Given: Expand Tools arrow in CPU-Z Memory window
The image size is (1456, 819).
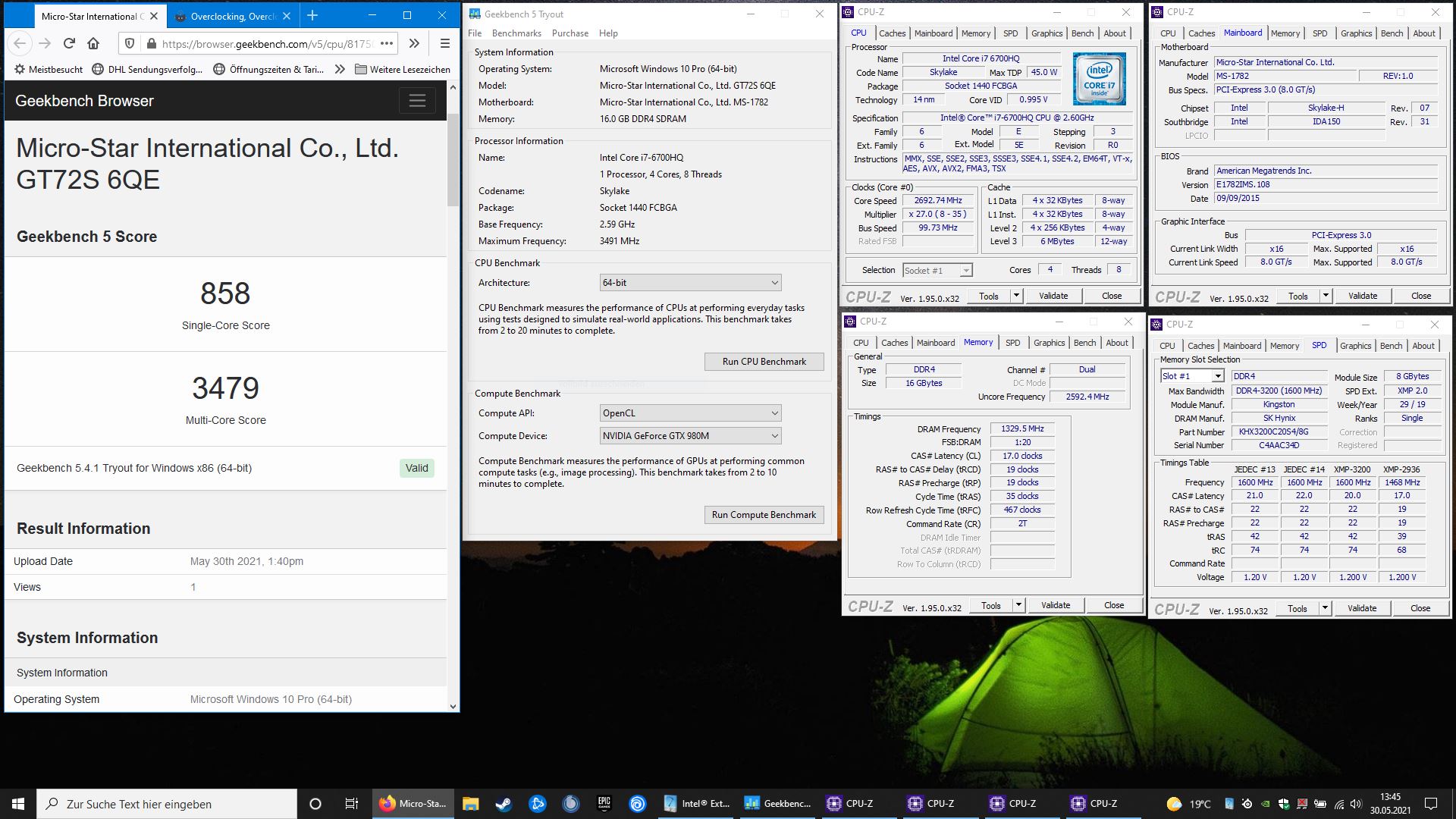Looking at the screenshot, I should (x=1018, y=605).
